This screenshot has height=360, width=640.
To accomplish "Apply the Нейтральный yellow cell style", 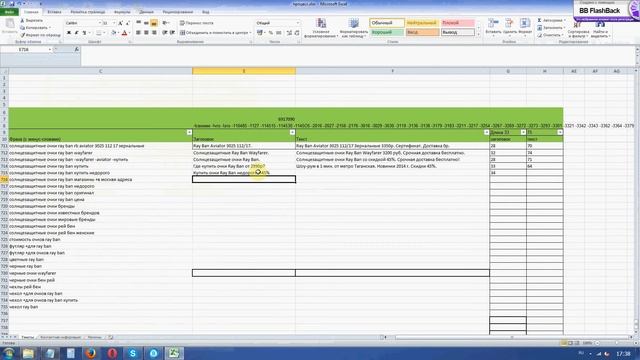I will click(422, 23).
